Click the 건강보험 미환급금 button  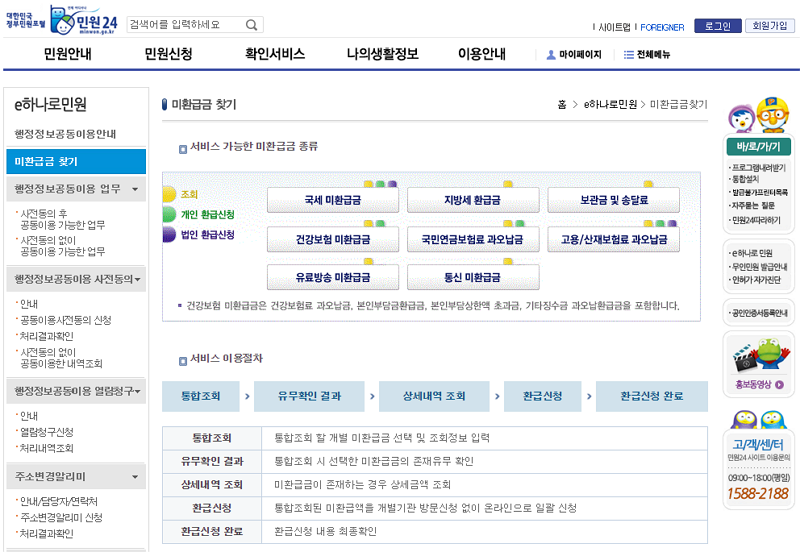(332, 240)
